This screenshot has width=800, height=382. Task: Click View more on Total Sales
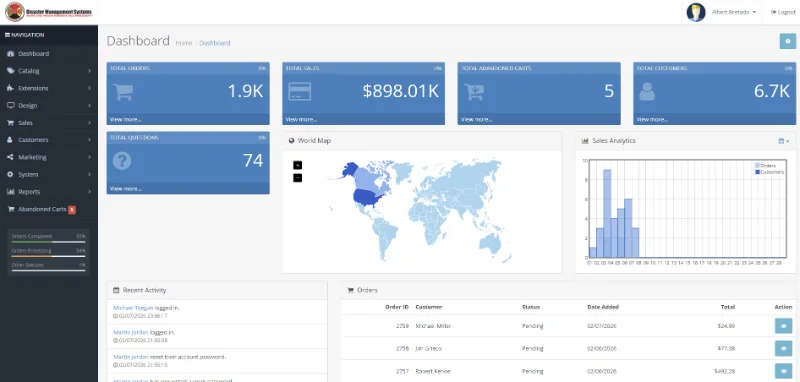click(301, 119)
